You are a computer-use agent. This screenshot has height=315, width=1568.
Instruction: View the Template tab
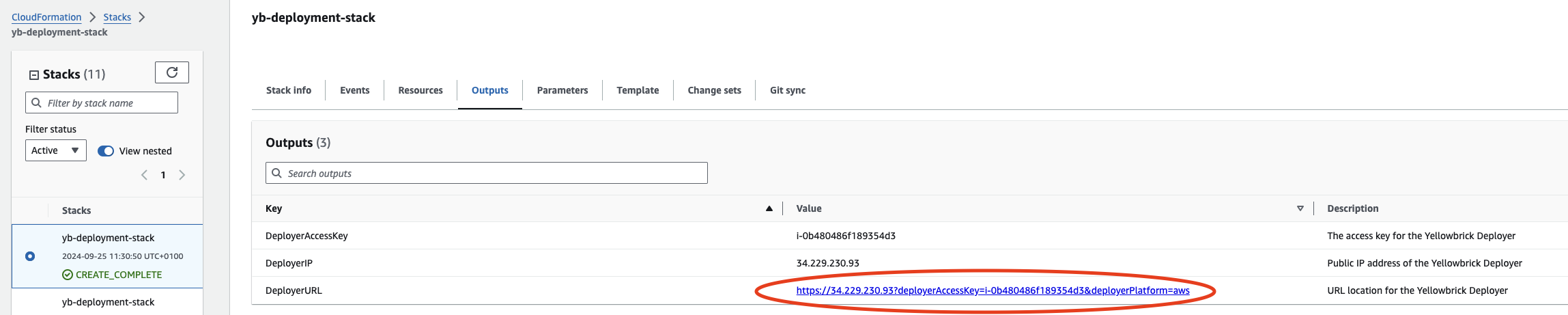(638, 90)
